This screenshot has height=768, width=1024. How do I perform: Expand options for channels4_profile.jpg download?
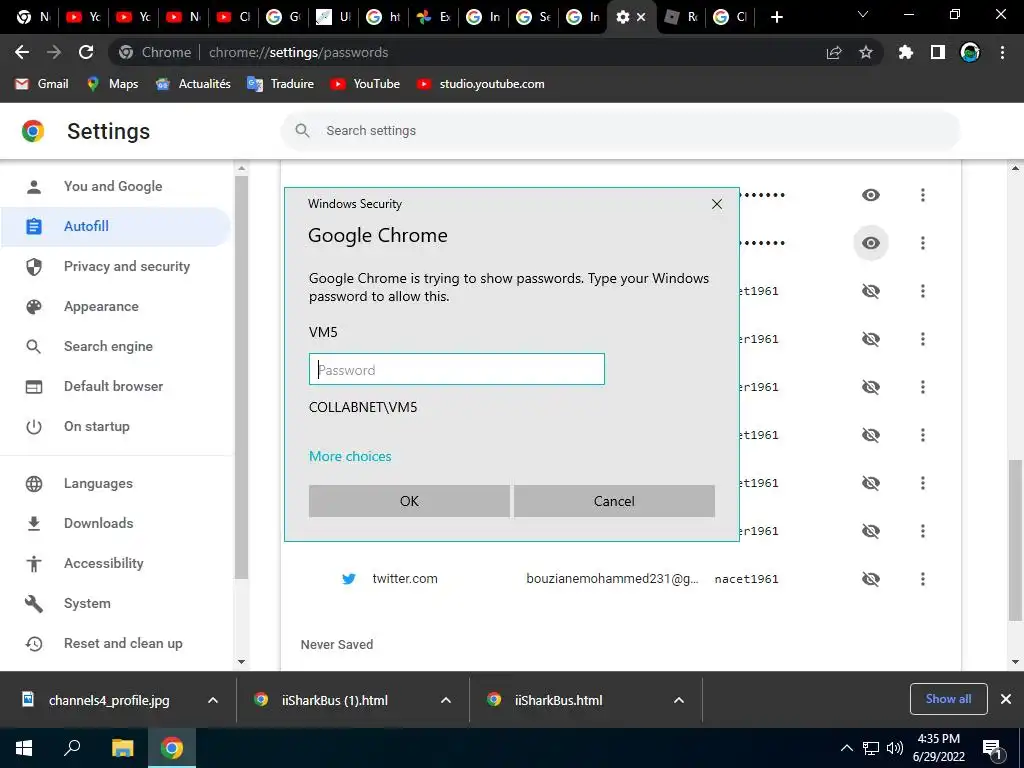click(213, 700)
